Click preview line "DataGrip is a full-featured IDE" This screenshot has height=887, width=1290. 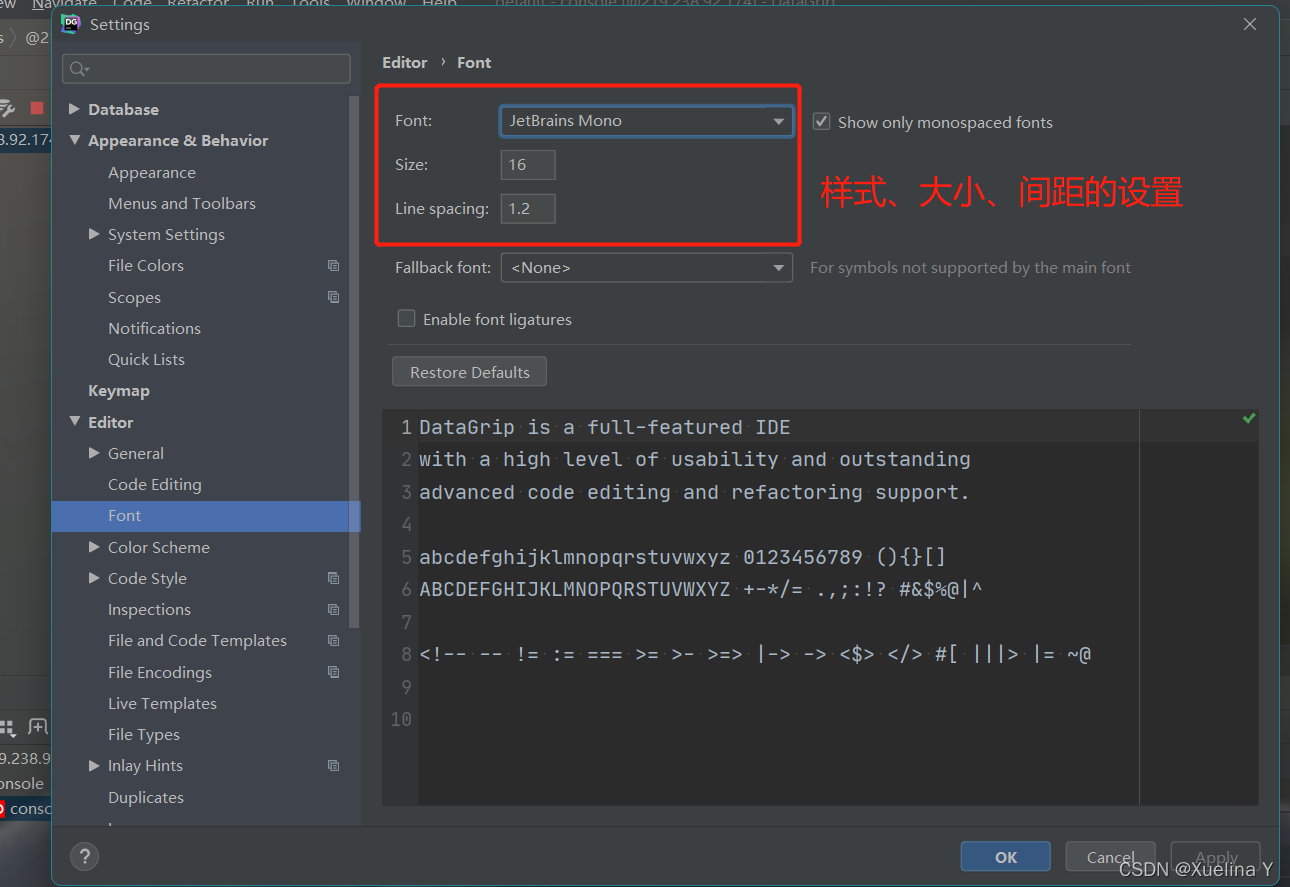coord(605,427)
